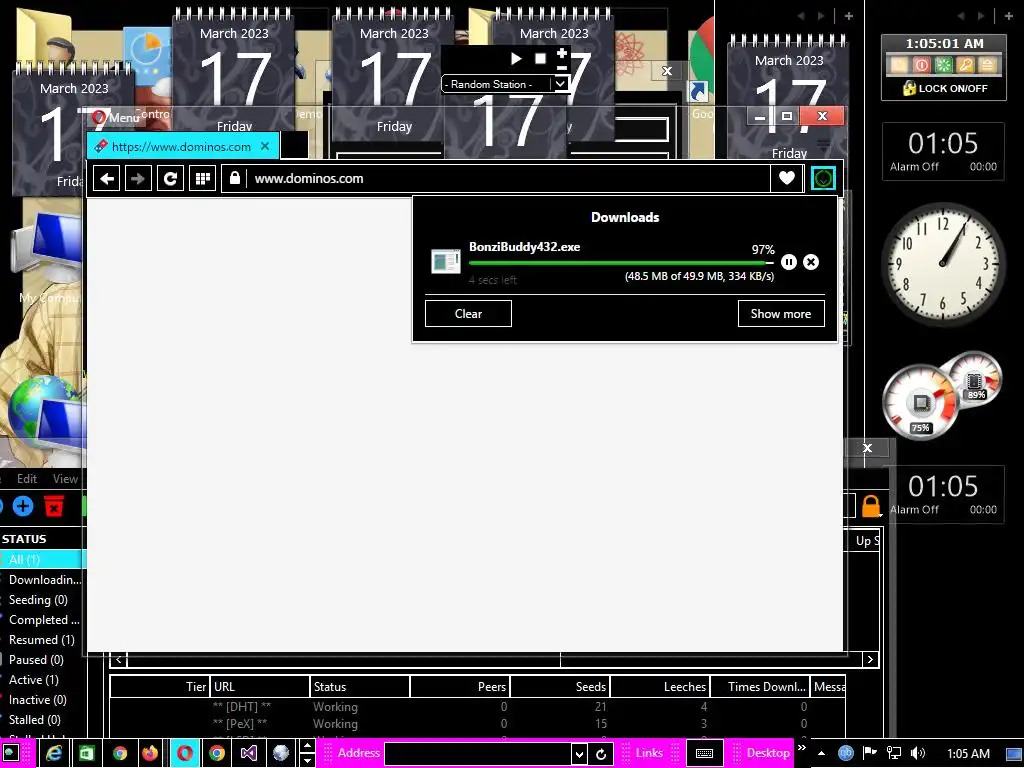Play the radio gadget station
Viewport: 1024px width, 768px height.
516,59
